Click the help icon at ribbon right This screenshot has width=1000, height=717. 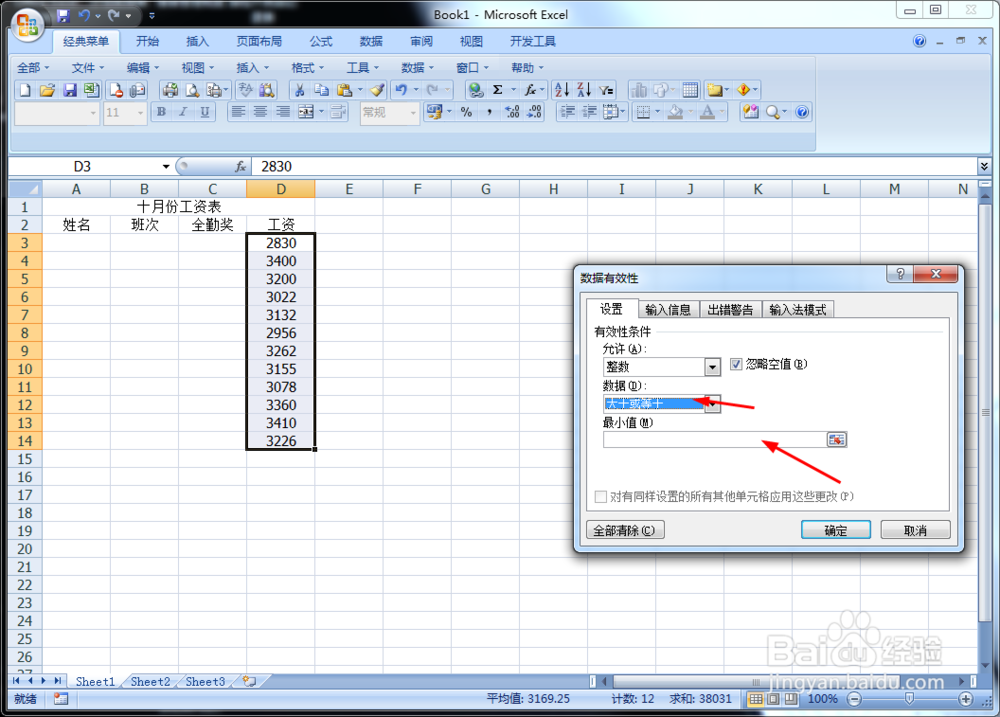[x=919, y=41]
